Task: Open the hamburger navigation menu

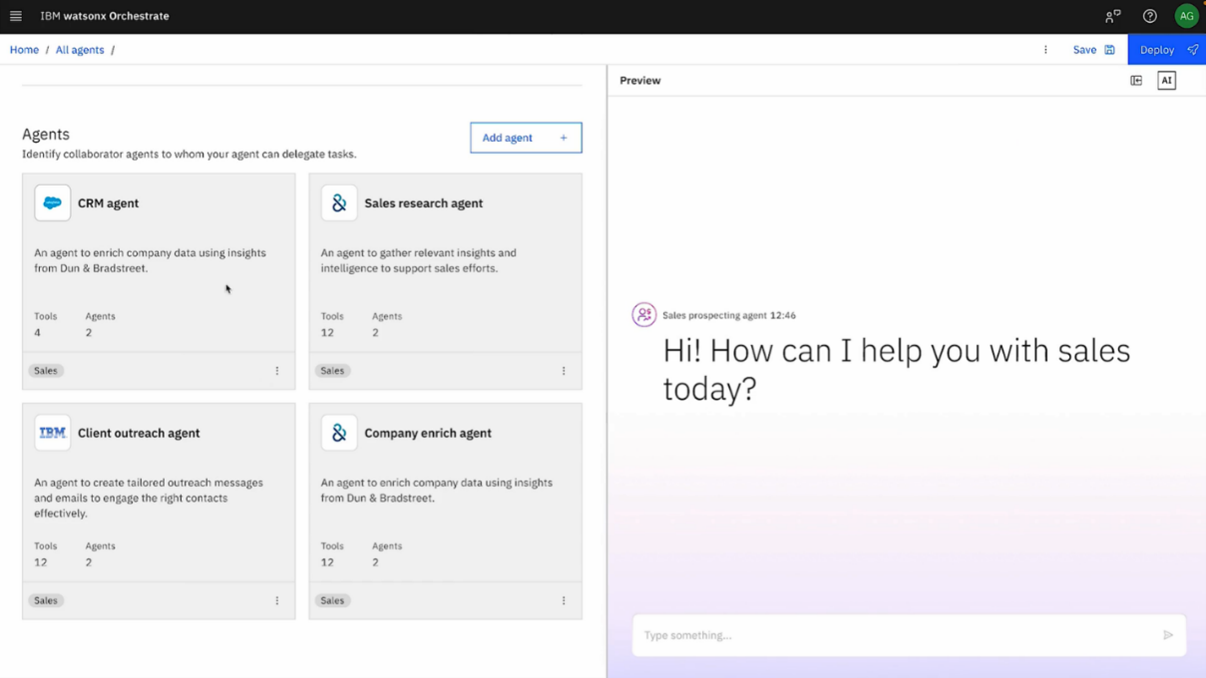Action: (x=16, y=16)
